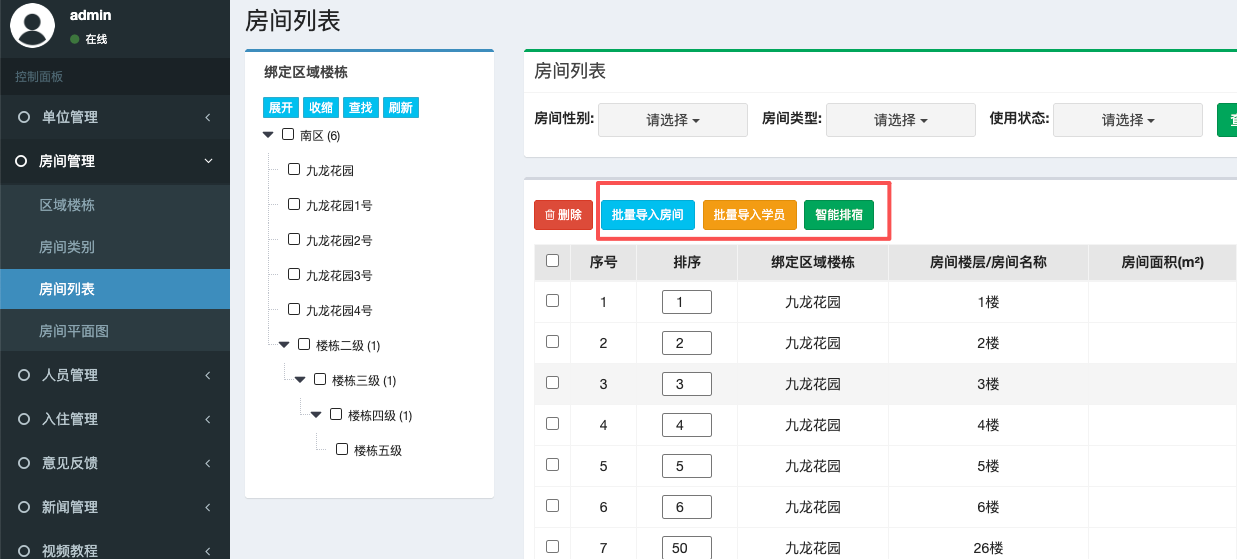Click the 批量导入房间 button
1237x559 pixels.
pos(648,215)
